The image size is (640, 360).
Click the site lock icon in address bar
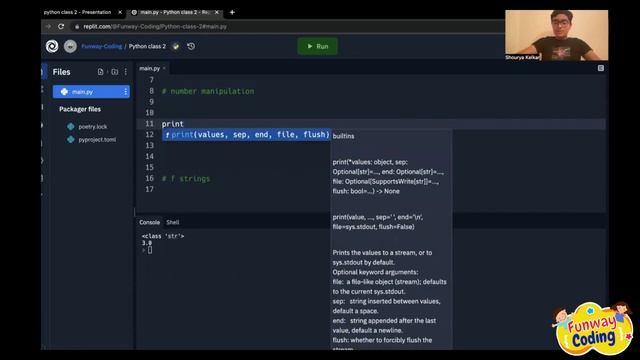pos(77,27)
